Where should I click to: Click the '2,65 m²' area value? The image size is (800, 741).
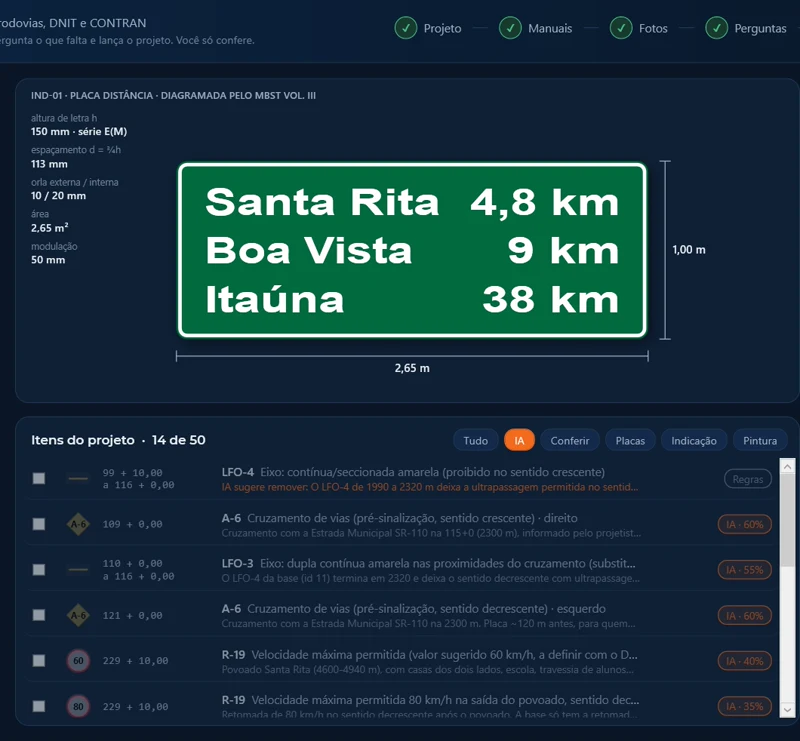click(x=49, y=228)
